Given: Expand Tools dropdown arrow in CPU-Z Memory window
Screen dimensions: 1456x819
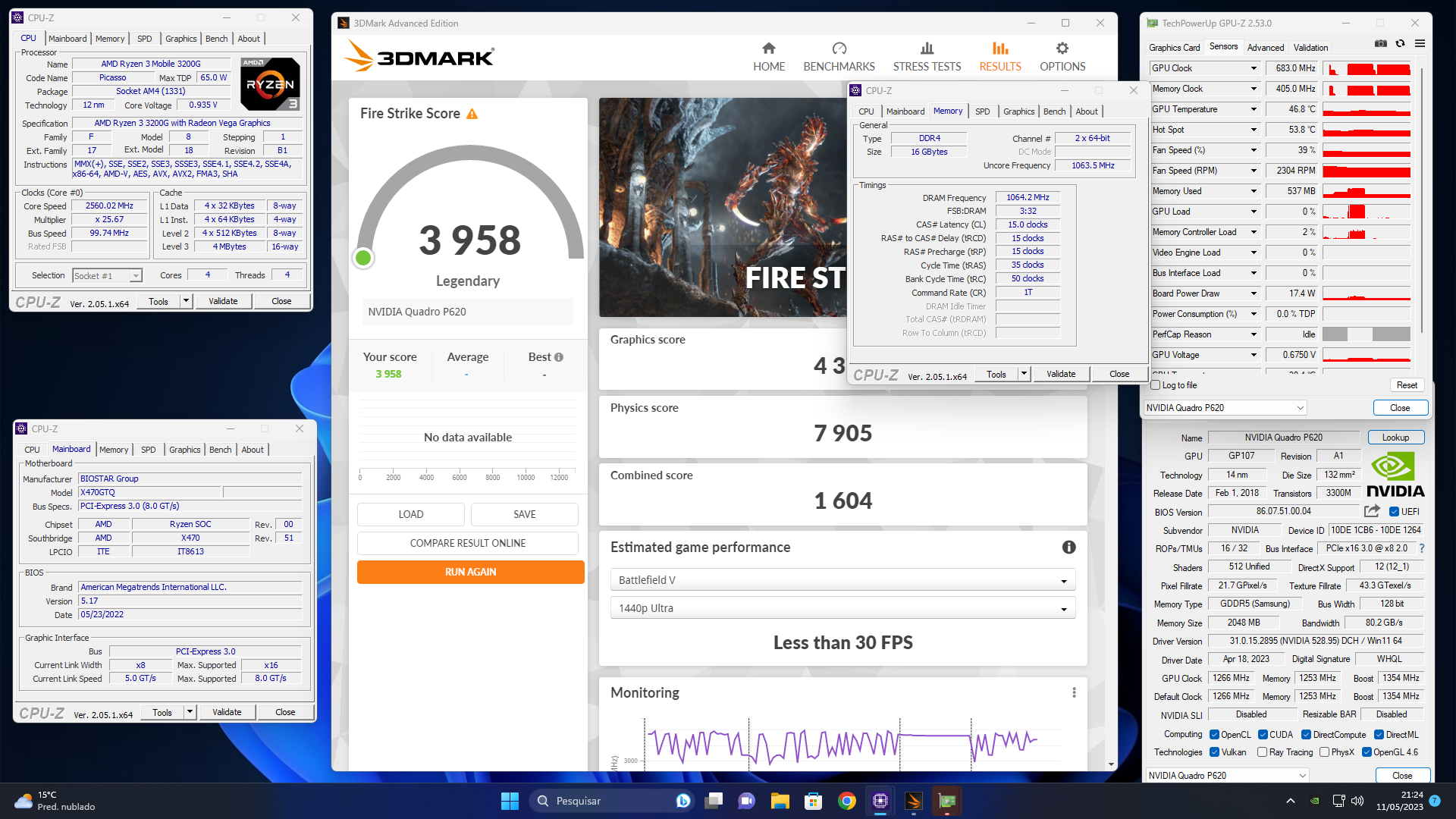Looking at the screenshot, I should click(1024, 374).
